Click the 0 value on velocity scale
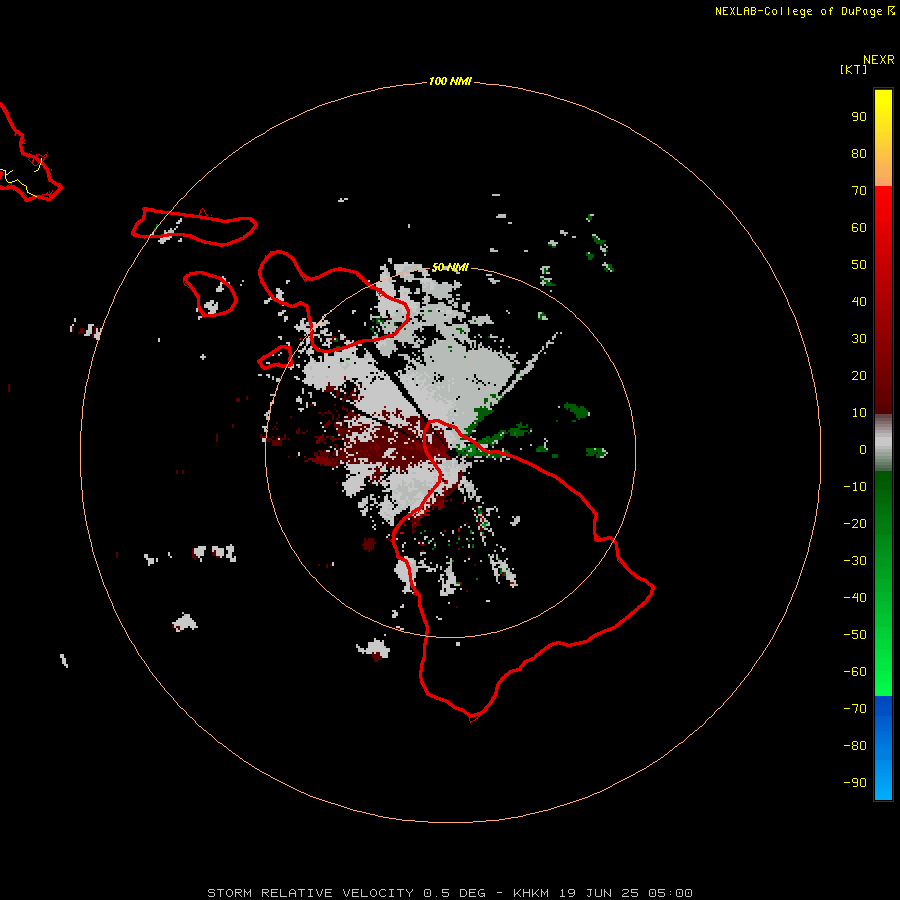Screen dimensions: 900x900 (x=863, y=449)
